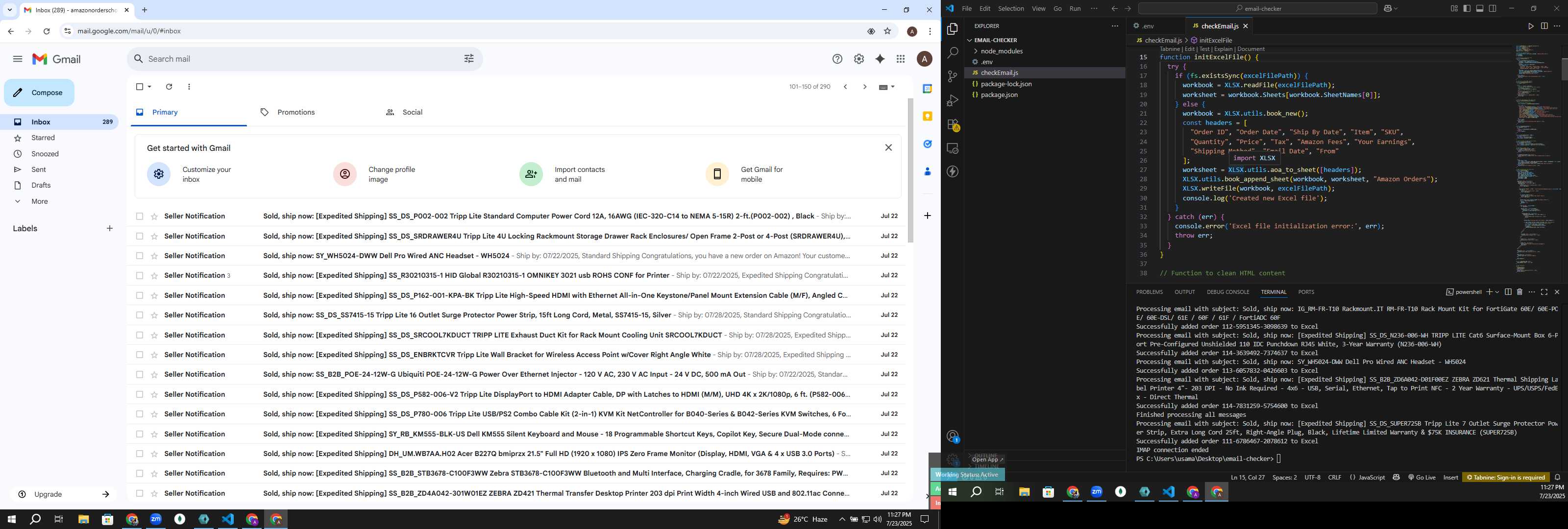This screenshot has width=1568, height=529.
Task: Open Google Keep side panel icon
Action: pyautogui.click(x=927, y=116)
